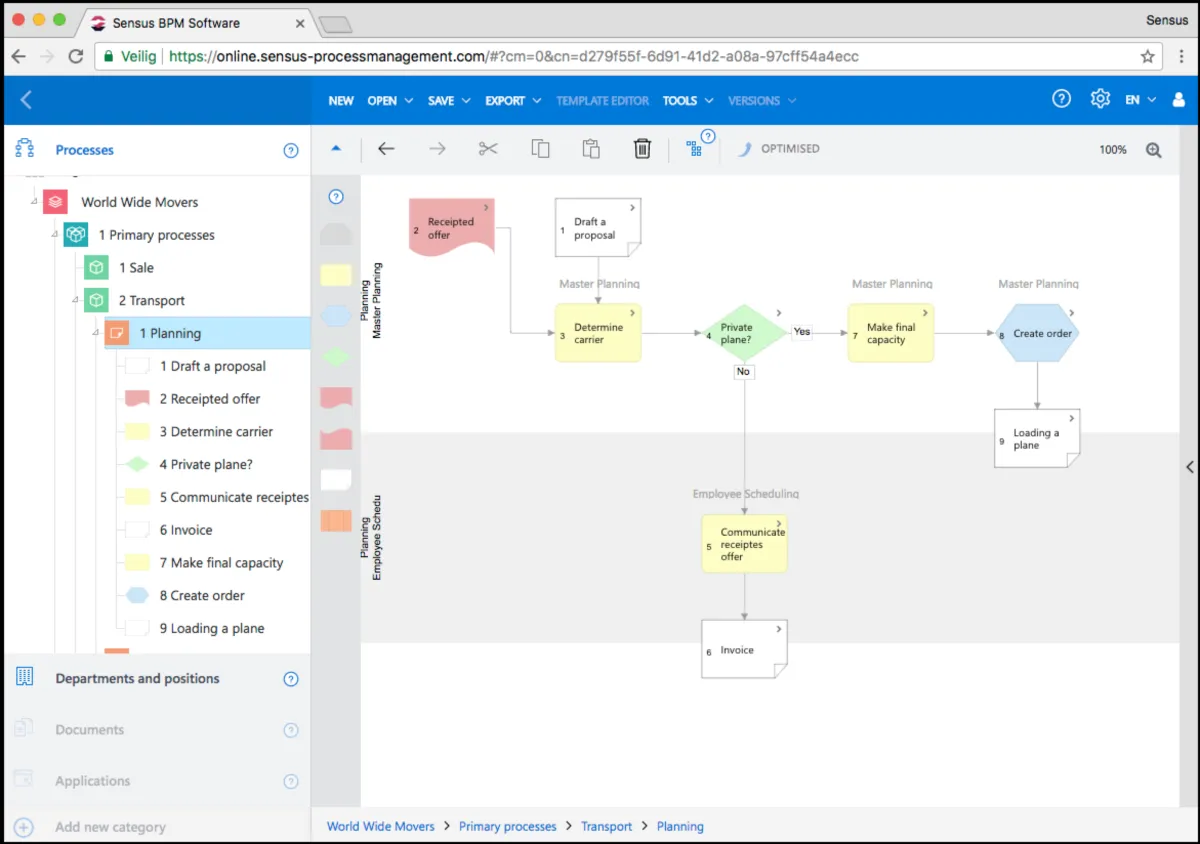The image size is (1200, 844).
Task: Click World Wide Movers breadcrumb link
Action: 381,827
